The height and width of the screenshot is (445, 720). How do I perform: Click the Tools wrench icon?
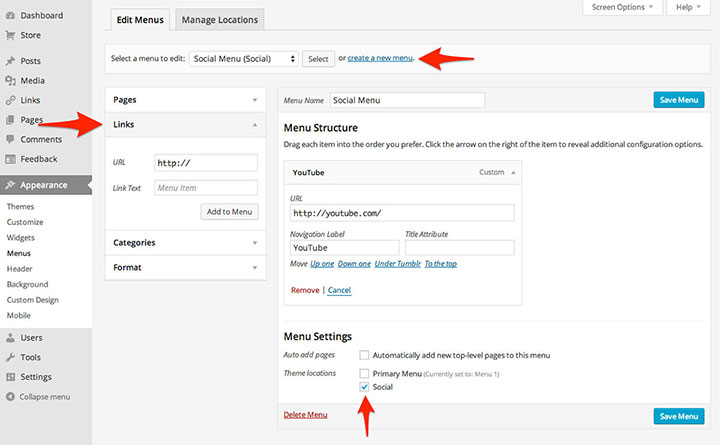pyautogui.click(x=9, y=358)
